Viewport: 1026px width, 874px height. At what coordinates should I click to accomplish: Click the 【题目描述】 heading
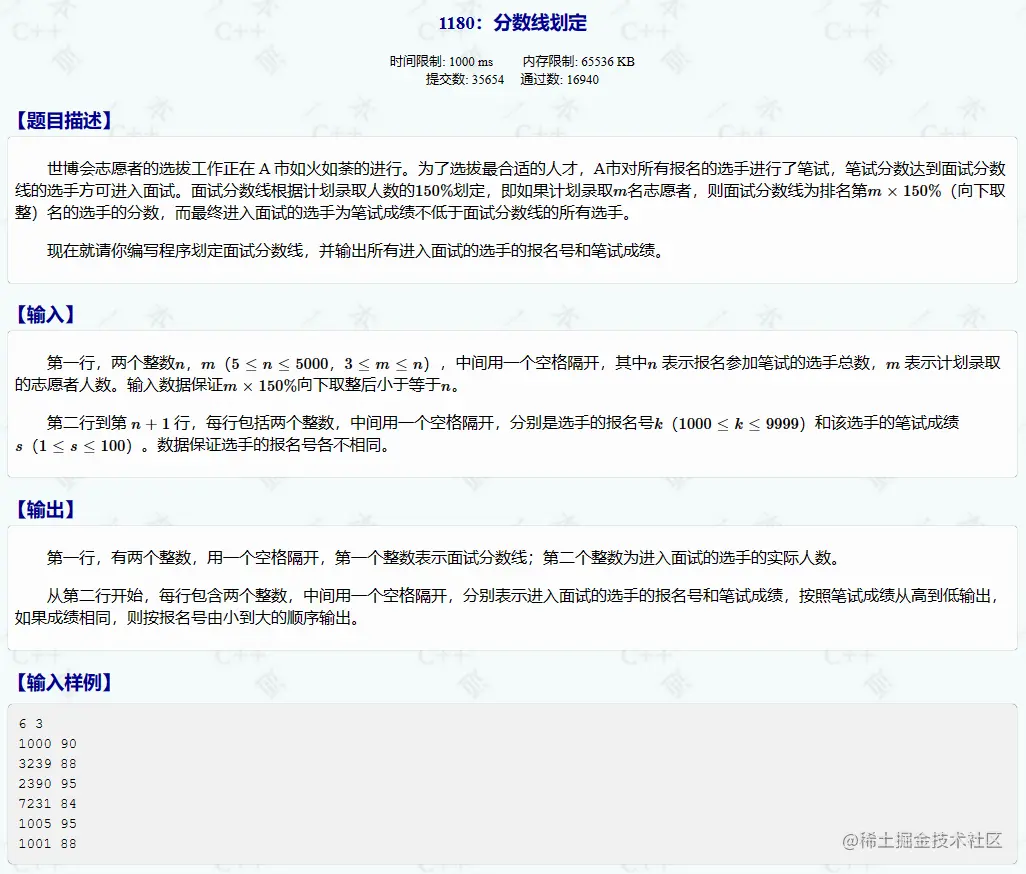(x=63, y=120)
